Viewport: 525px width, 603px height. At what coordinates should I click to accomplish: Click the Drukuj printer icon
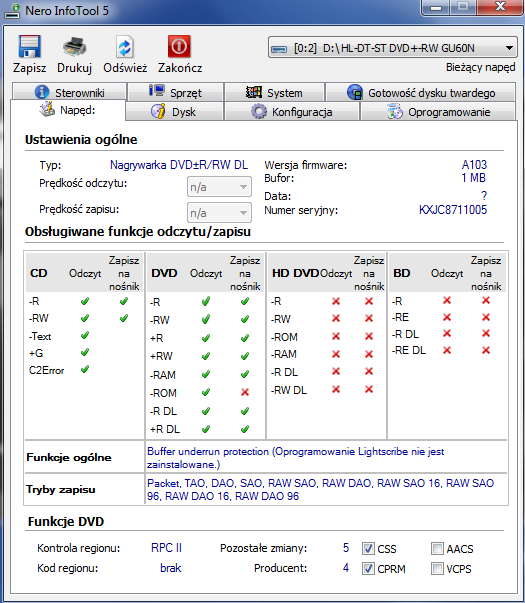click(74, 47)
